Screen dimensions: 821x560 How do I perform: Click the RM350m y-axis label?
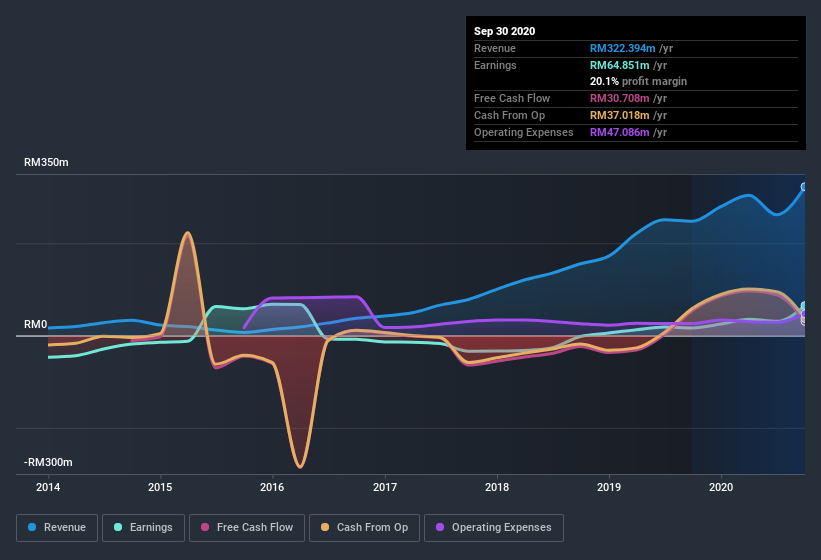pyautogui.click(x=47, y=162)
